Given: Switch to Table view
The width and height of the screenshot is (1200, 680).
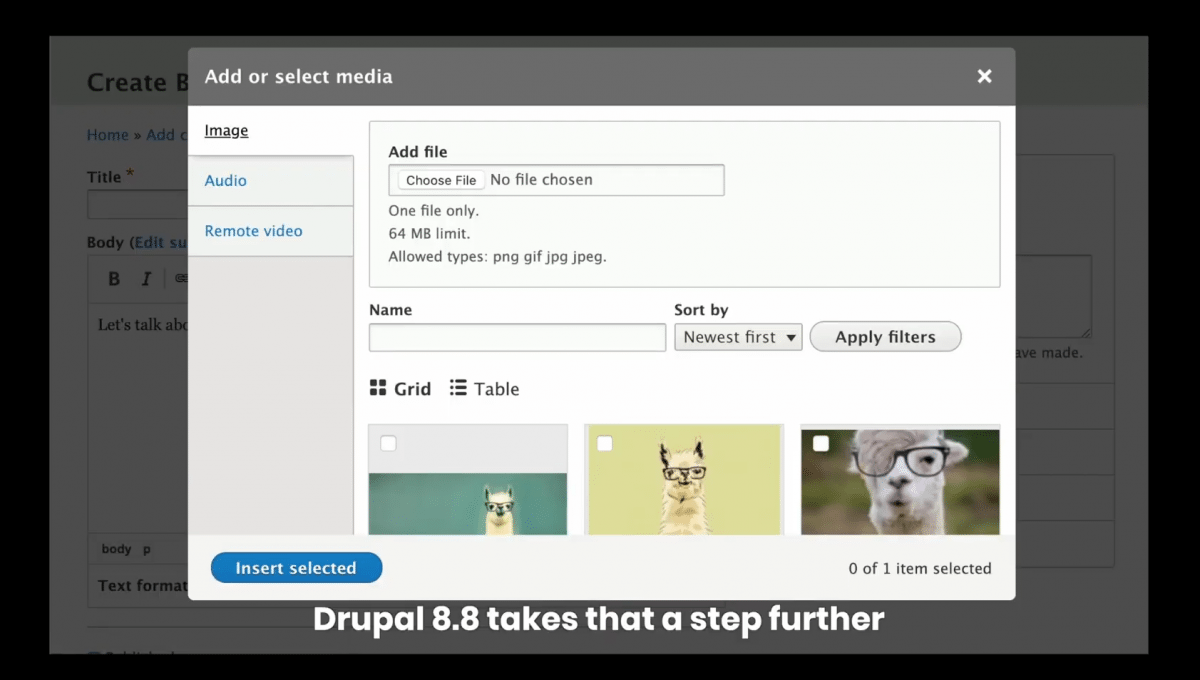Looking at the screenshot, I should coord(484,389).
